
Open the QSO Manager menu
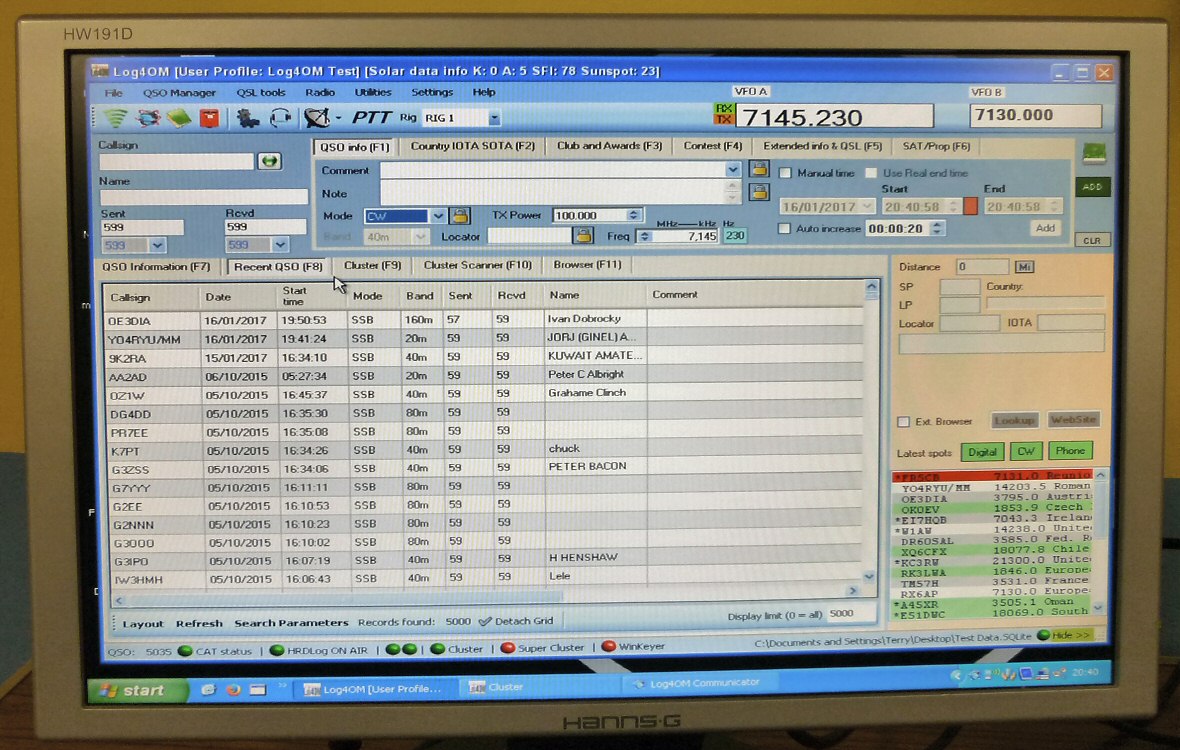[x=179, y=93]
